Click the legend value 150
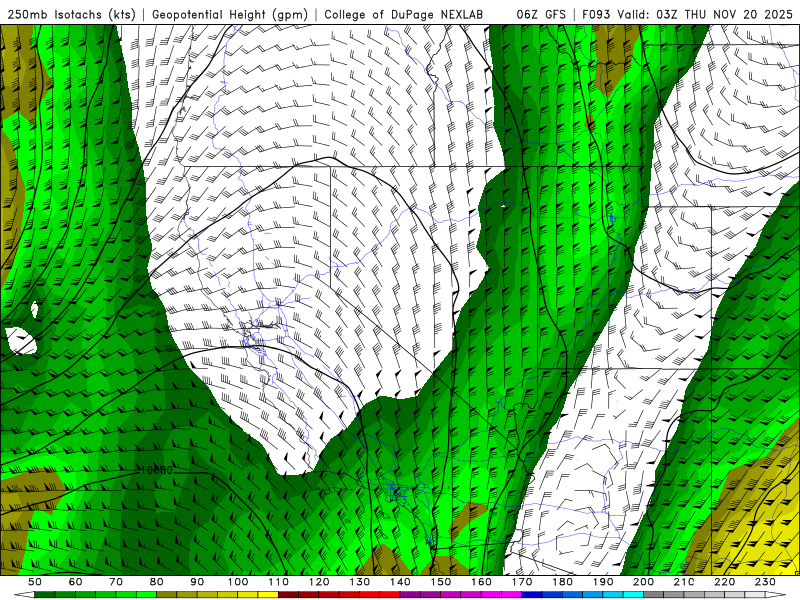 click(441, 582)
